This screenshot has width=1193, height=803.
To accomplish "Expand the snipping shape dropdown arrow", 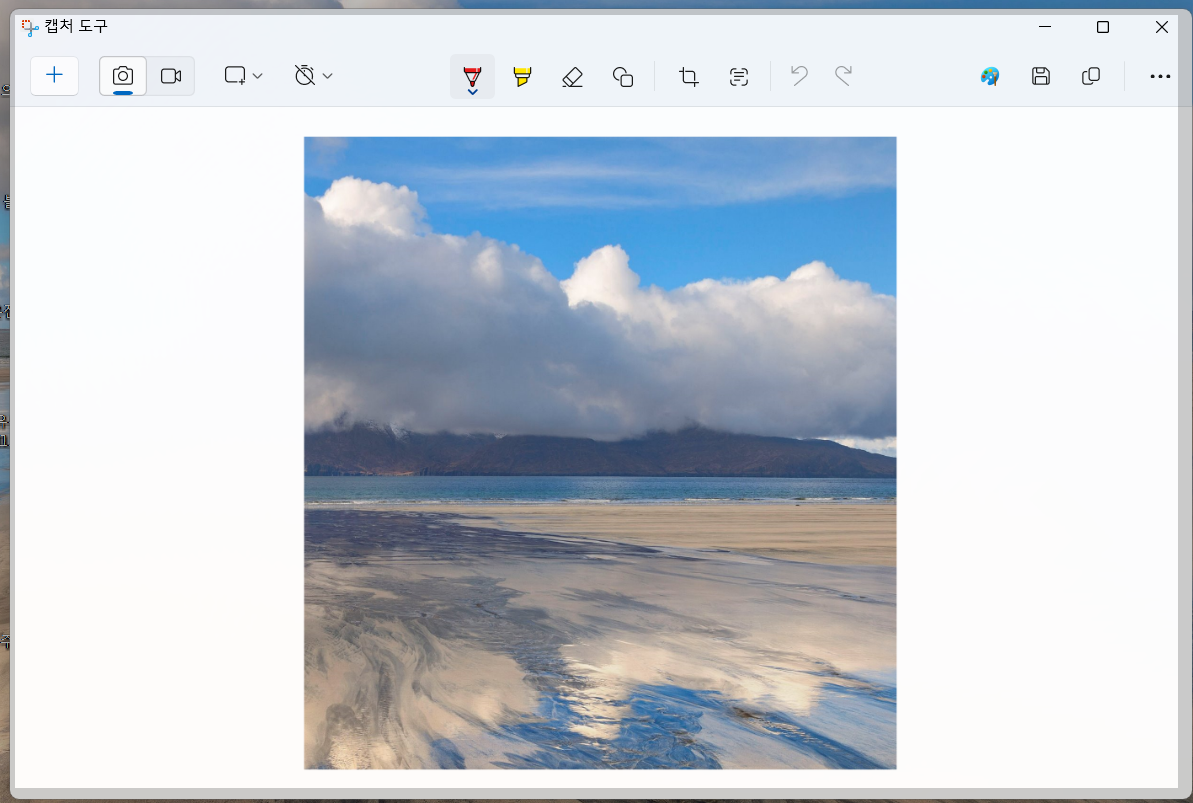I will [257, 76].
